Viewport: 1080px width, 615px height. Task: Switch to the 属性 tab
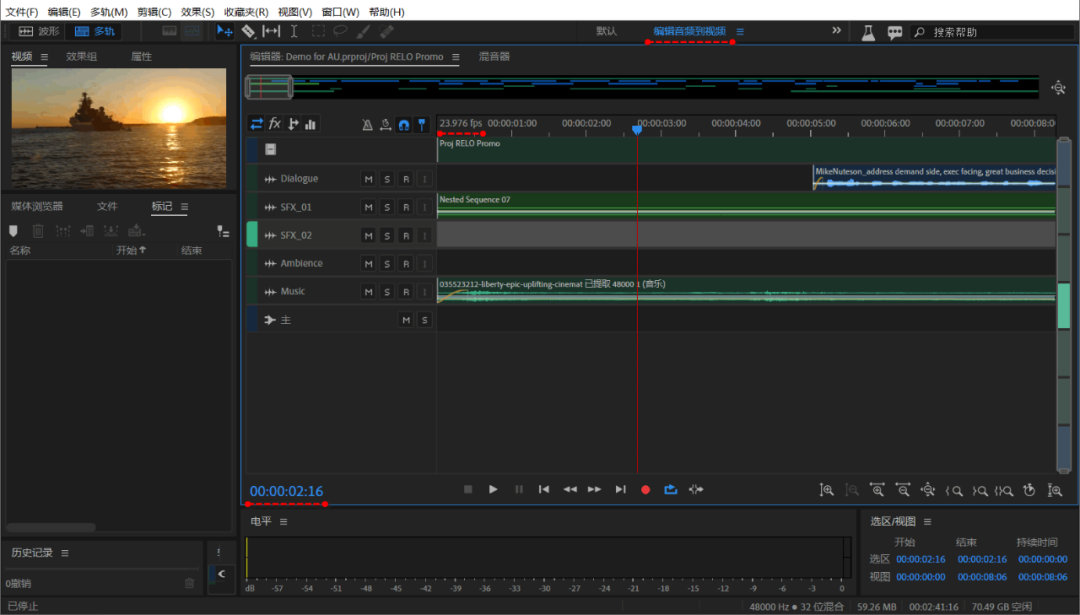pyautogui.click(x=141, y=56)
